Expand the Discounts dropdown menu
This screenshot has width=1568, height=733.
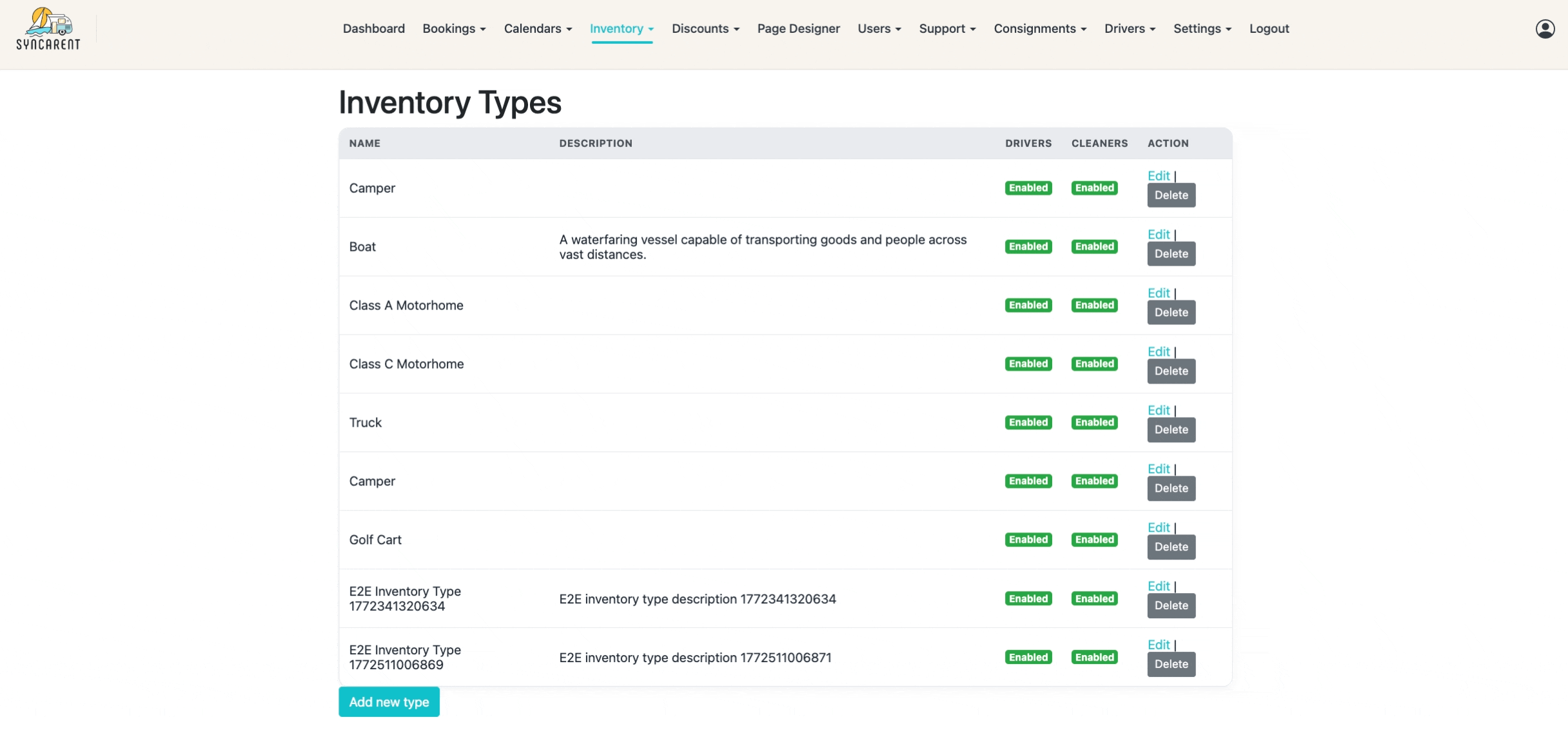coord(705,28)
